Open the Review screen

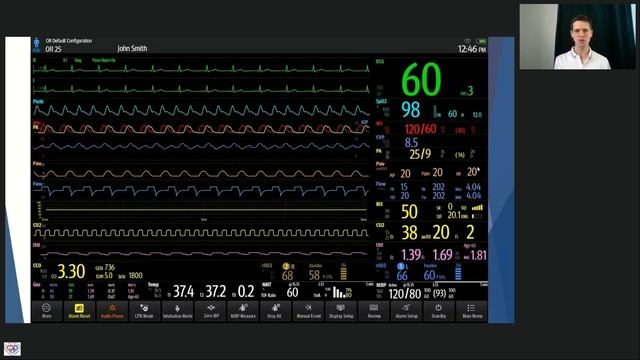point(374,311)
